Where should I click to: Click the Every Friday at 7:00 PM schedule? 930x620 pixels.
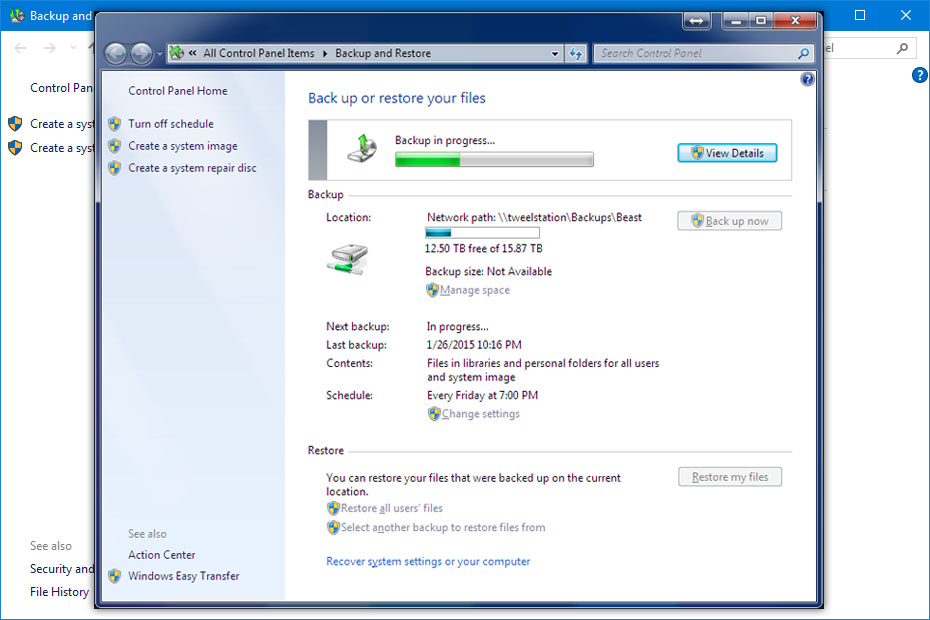(x=482, y=395)
